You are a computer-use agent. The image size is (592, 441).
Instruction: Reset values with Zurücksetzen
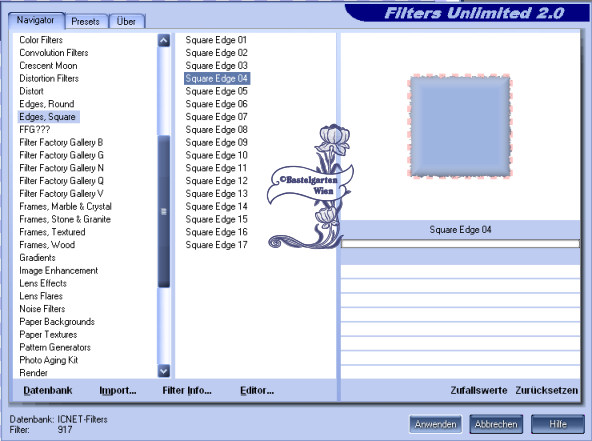547,390
